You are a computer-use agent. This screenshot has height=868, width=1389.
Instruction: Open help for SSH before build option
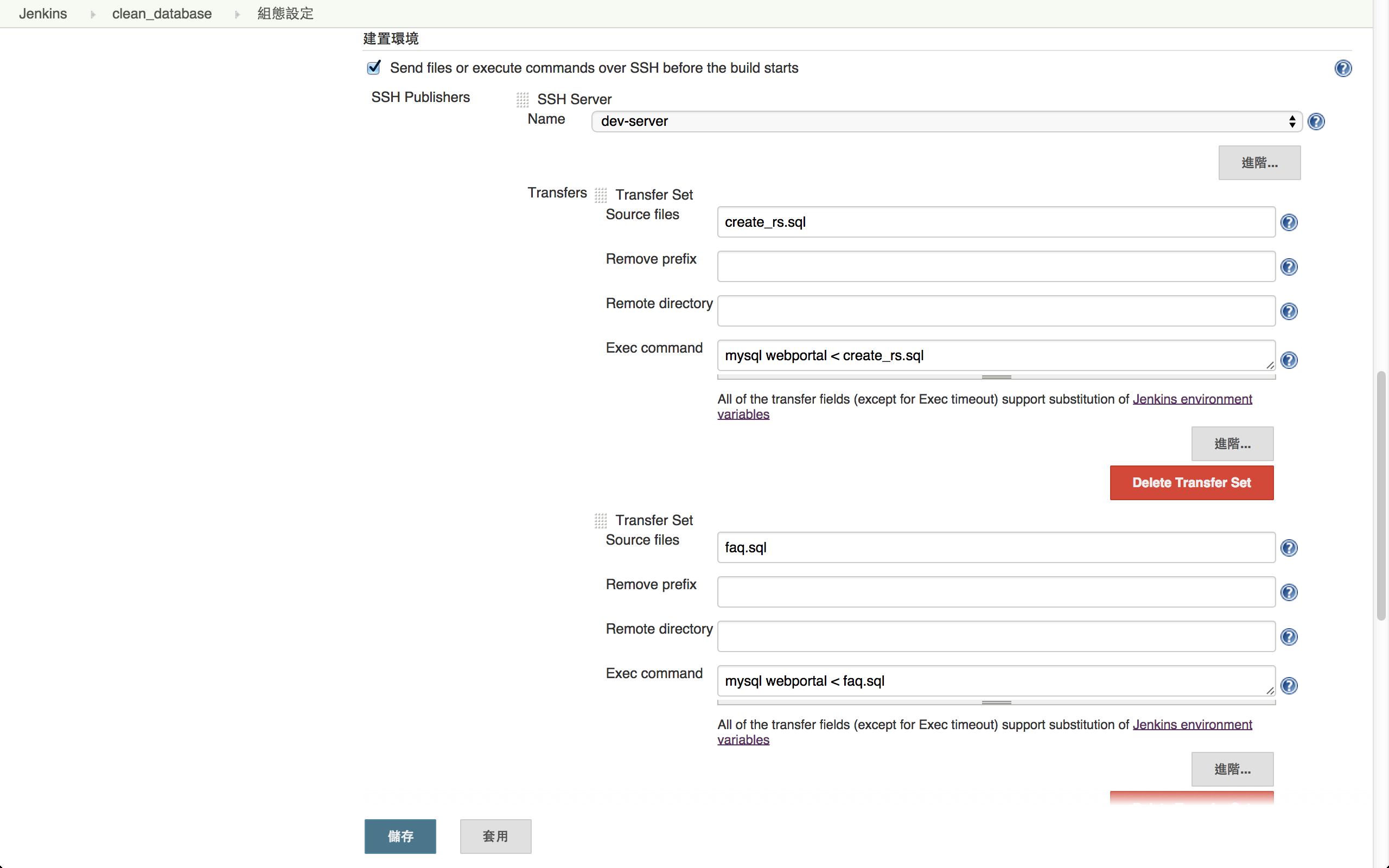click(1342, 68)
